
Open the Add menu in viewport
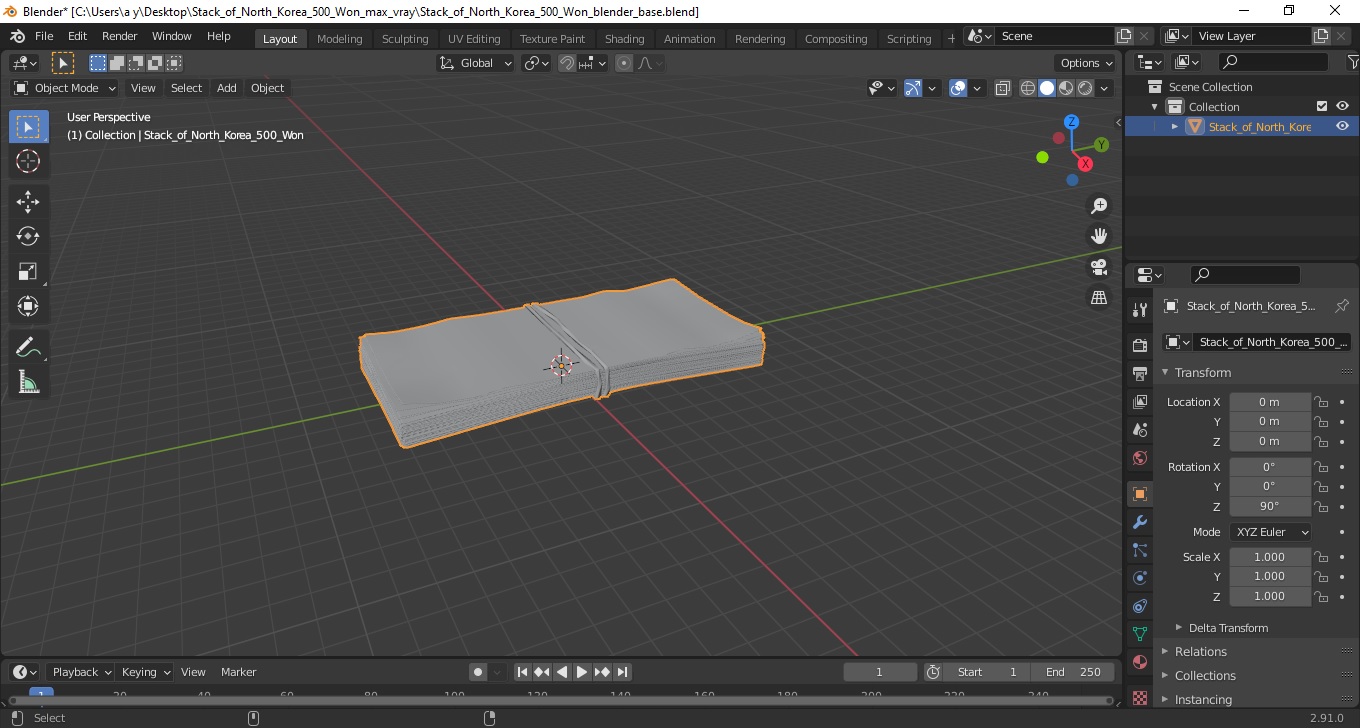point(227,88)
